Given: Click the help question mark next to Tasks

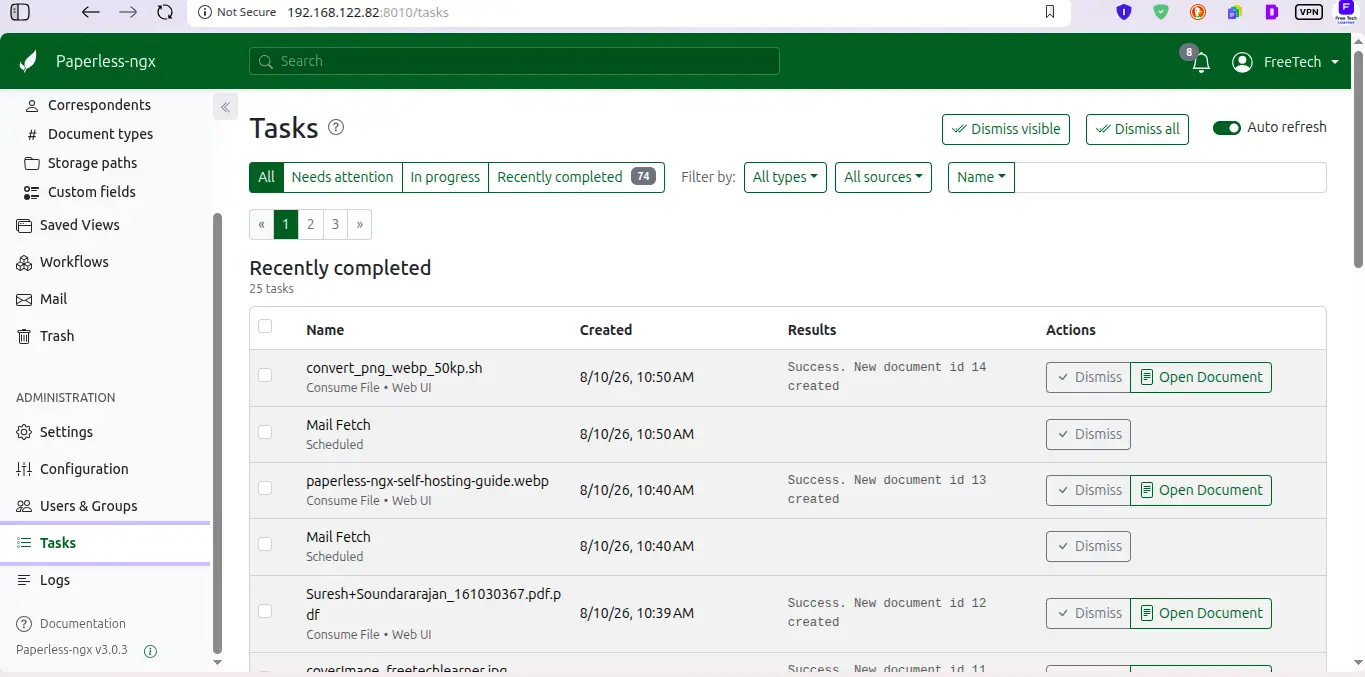Looking at the screenshot, I should pos(336,127).
